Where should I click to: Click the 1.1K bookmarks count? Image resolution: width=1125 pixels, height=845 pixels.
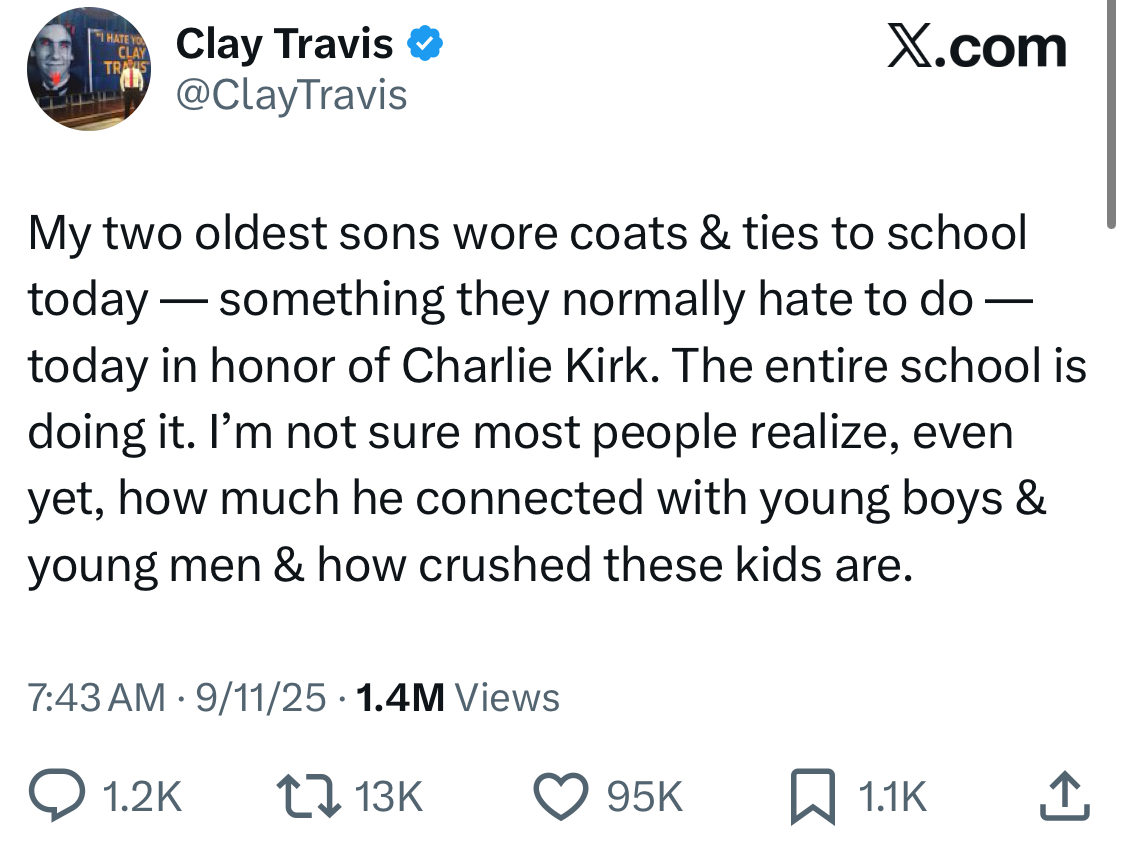(x=892, y=797)
